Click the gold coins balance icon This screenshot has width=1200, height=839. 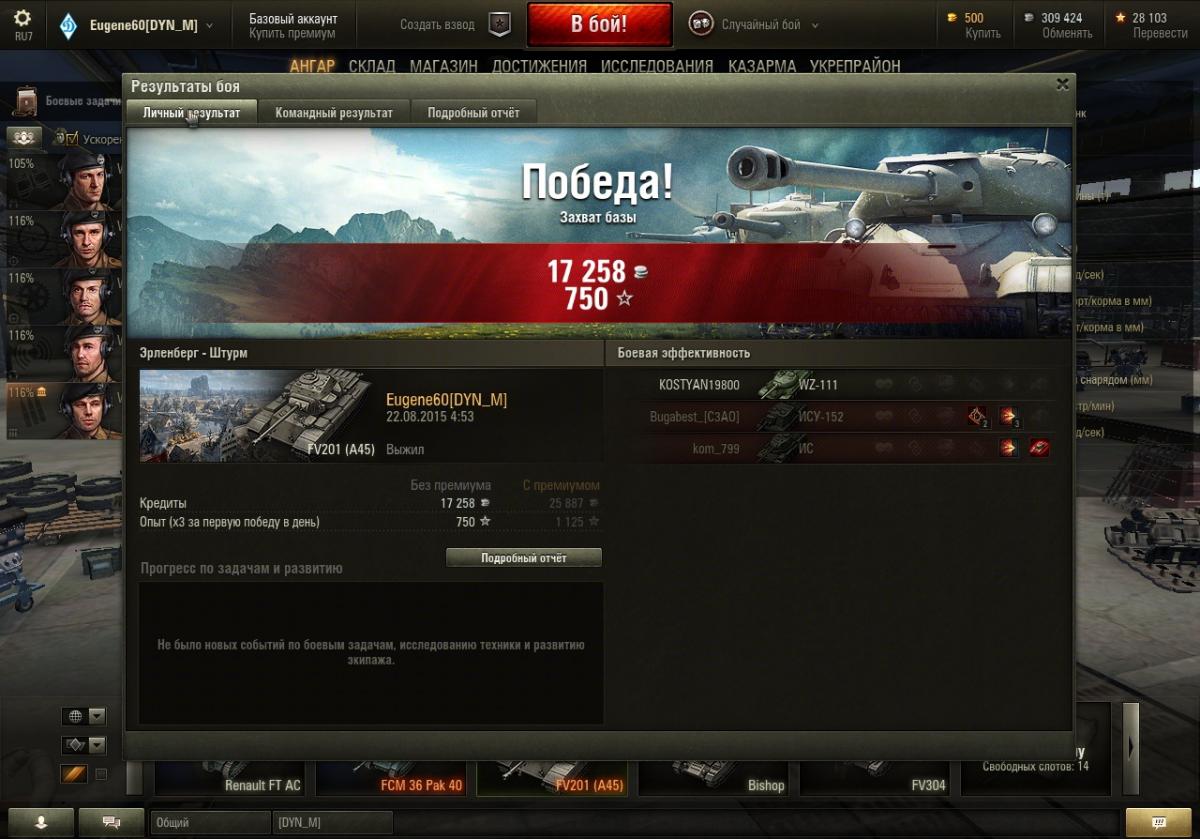[952, 18]
